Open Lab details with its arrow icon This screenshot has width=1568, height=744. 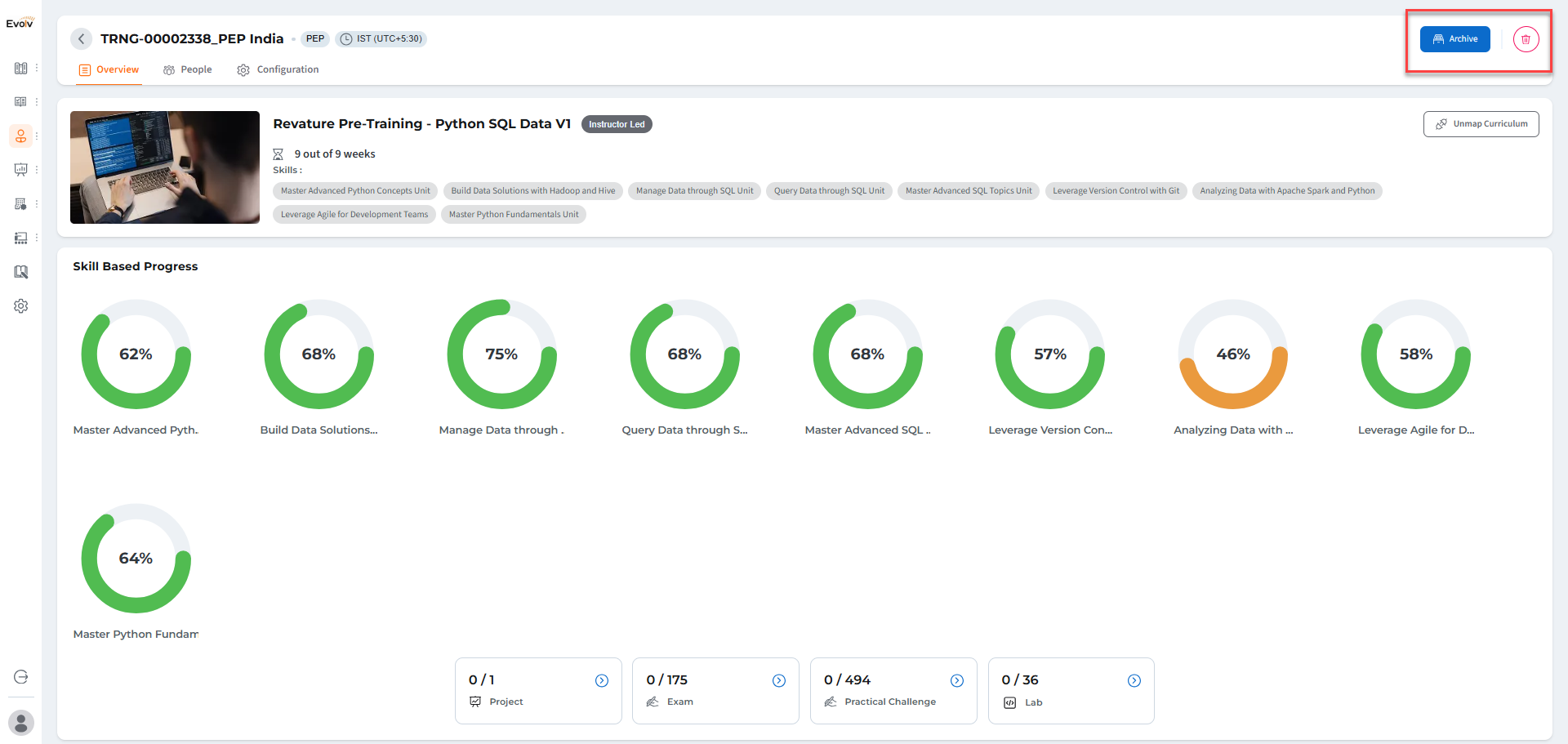1134,681
